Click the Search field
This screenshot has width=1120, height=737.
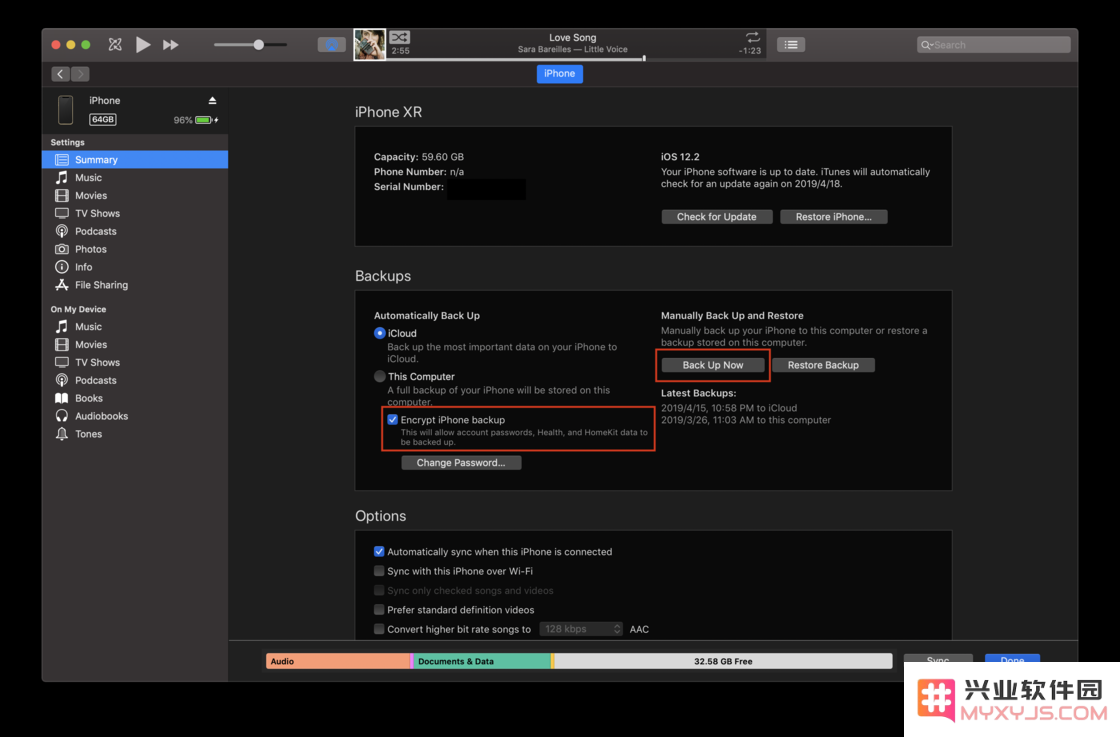click(994, 44)
